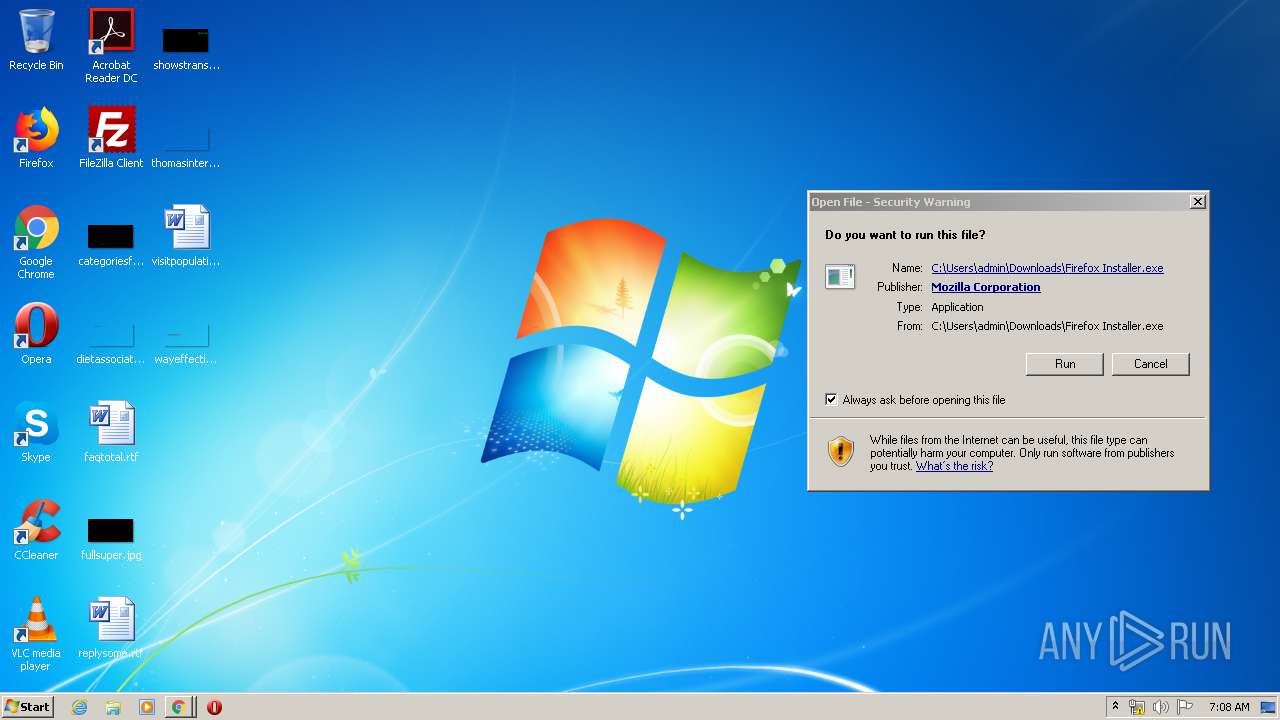Click the file type icon in dialog
Image resolution: width=1280 pixels, height=720 pixels.
840,277
